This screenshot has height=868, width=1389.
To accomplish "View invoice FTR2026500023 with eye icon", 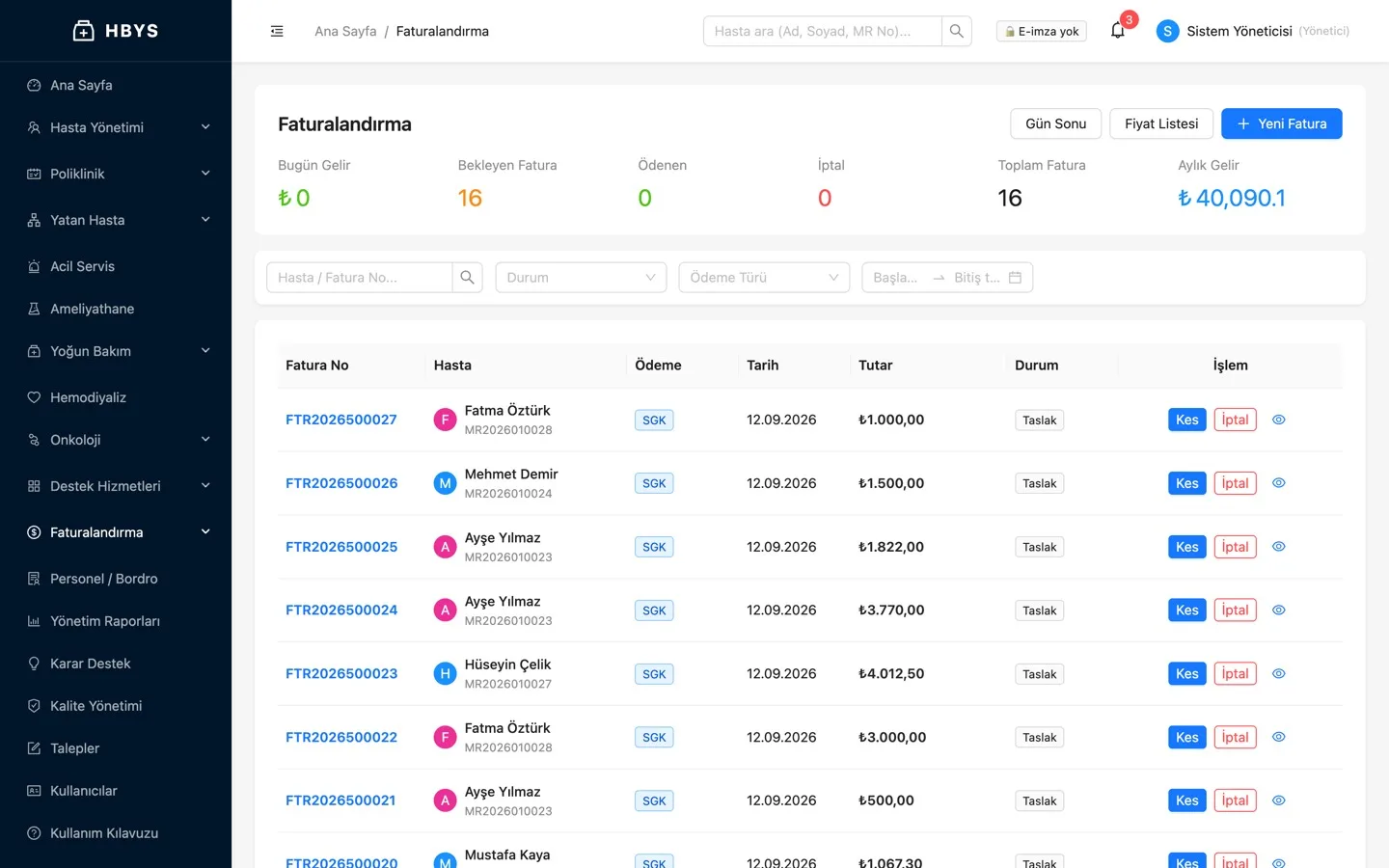I will (1279, 674).
